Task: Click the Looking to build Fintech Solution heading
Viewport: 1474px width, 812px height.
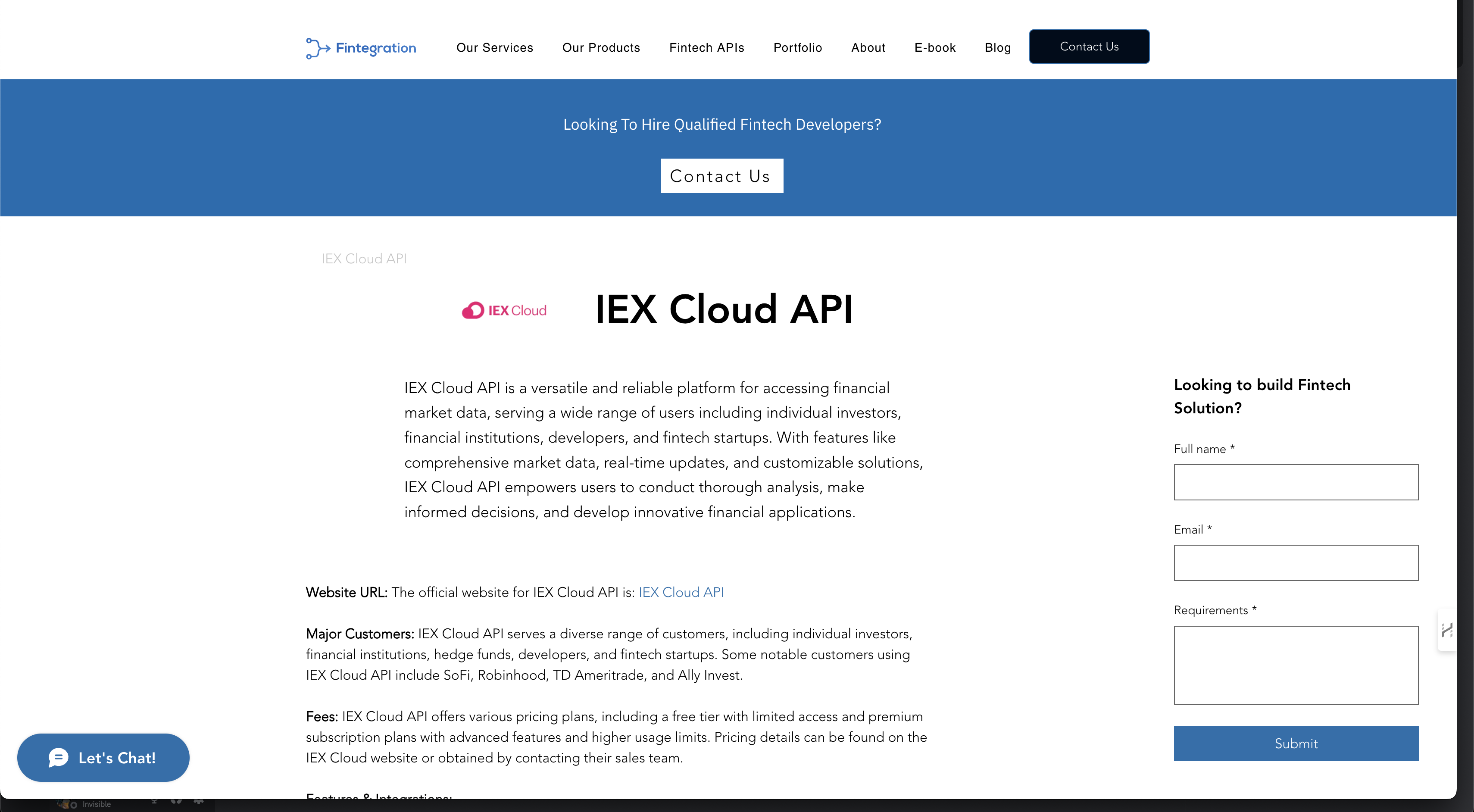Action: pos(1262,396)
